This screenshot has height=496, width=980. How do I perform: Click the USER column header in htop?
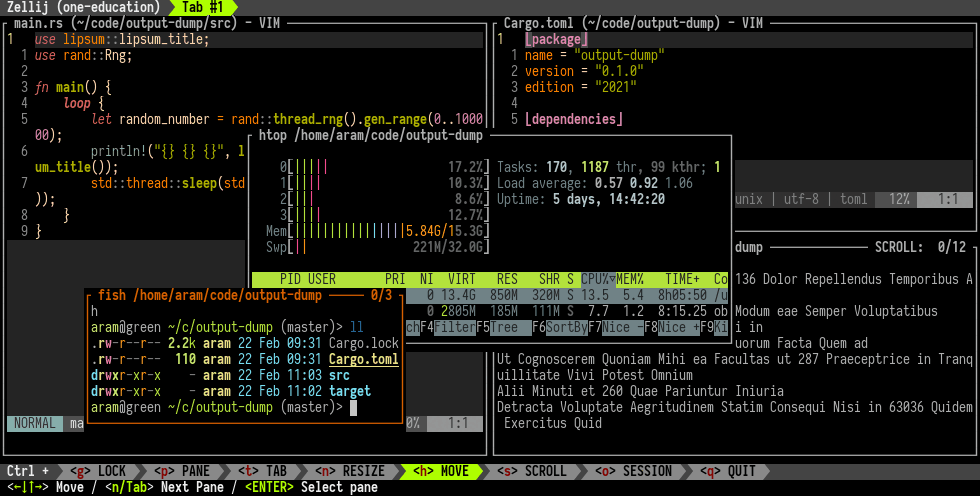coord(322,279)
